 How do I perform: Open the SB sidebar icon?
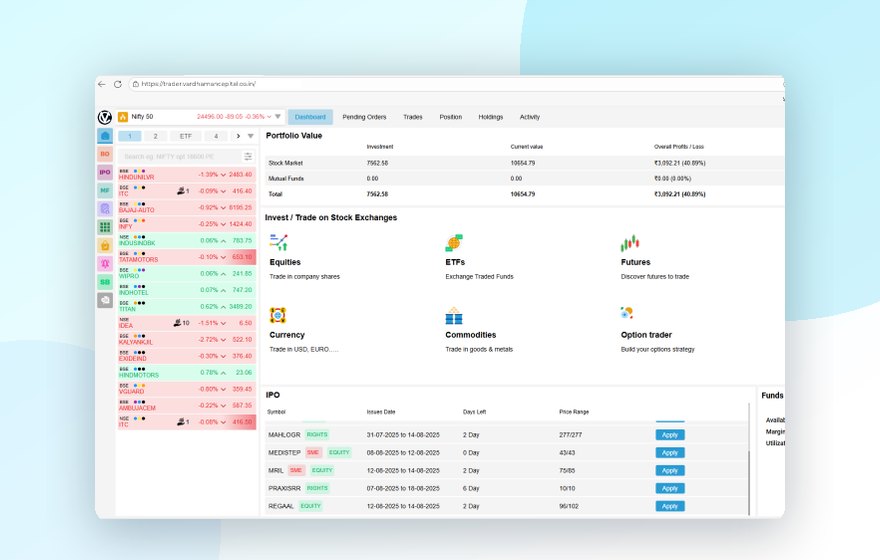click(x=105, y=282)
